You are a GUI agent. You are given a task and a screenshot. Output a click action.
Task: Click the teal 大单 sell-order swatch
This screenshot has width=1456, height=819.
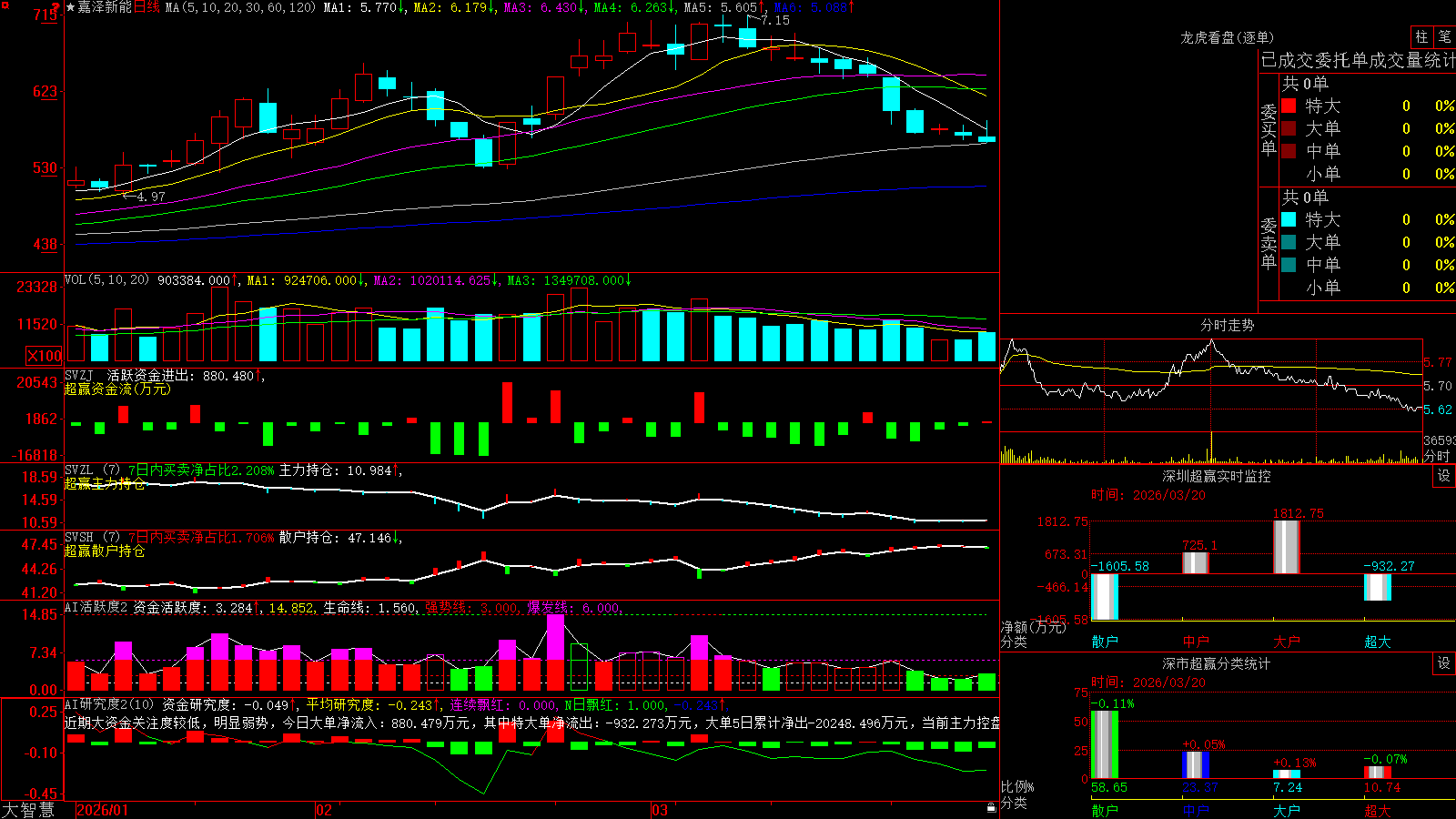[x=1289, y=242]
